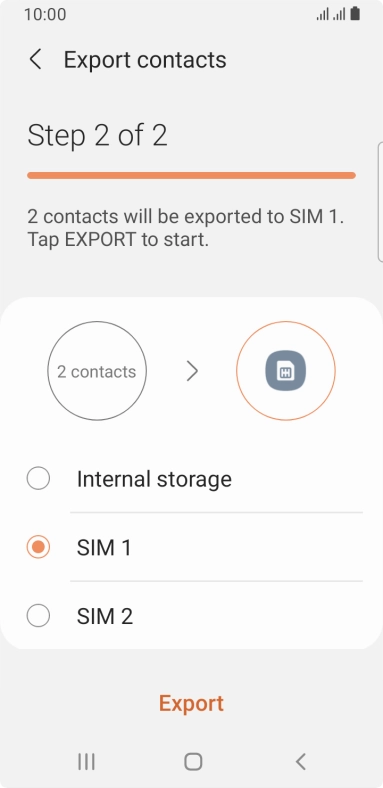Tap the orange step progress bar
383x788 pixels.
click(192, 175)
